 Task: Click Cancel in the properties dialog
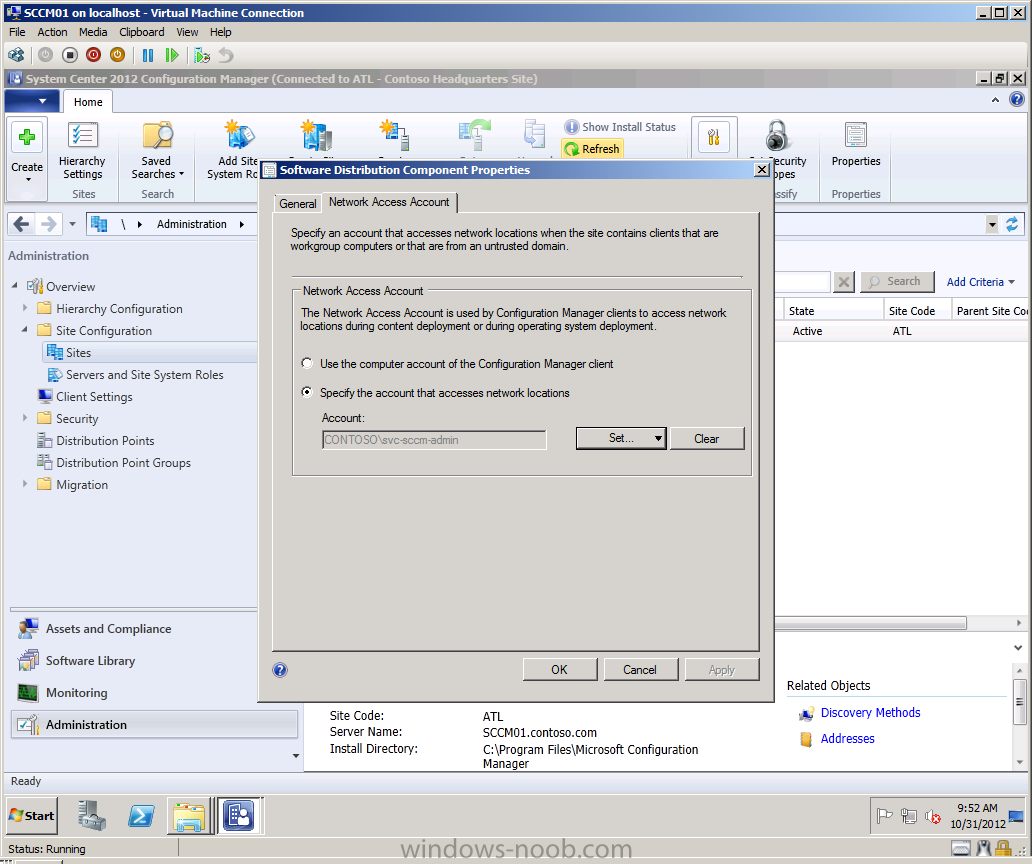(640, 669)
